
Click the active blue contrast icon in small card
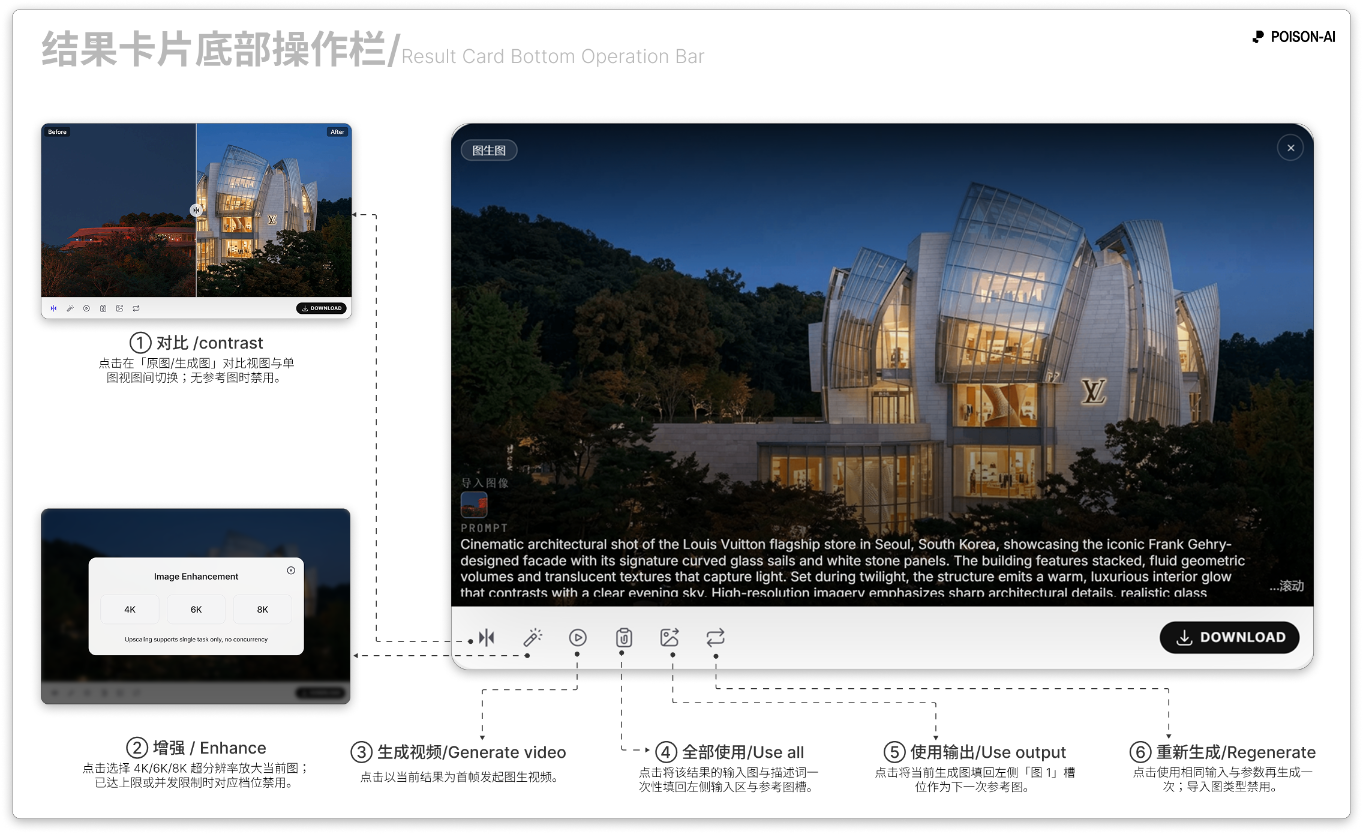tap(54, 308)
